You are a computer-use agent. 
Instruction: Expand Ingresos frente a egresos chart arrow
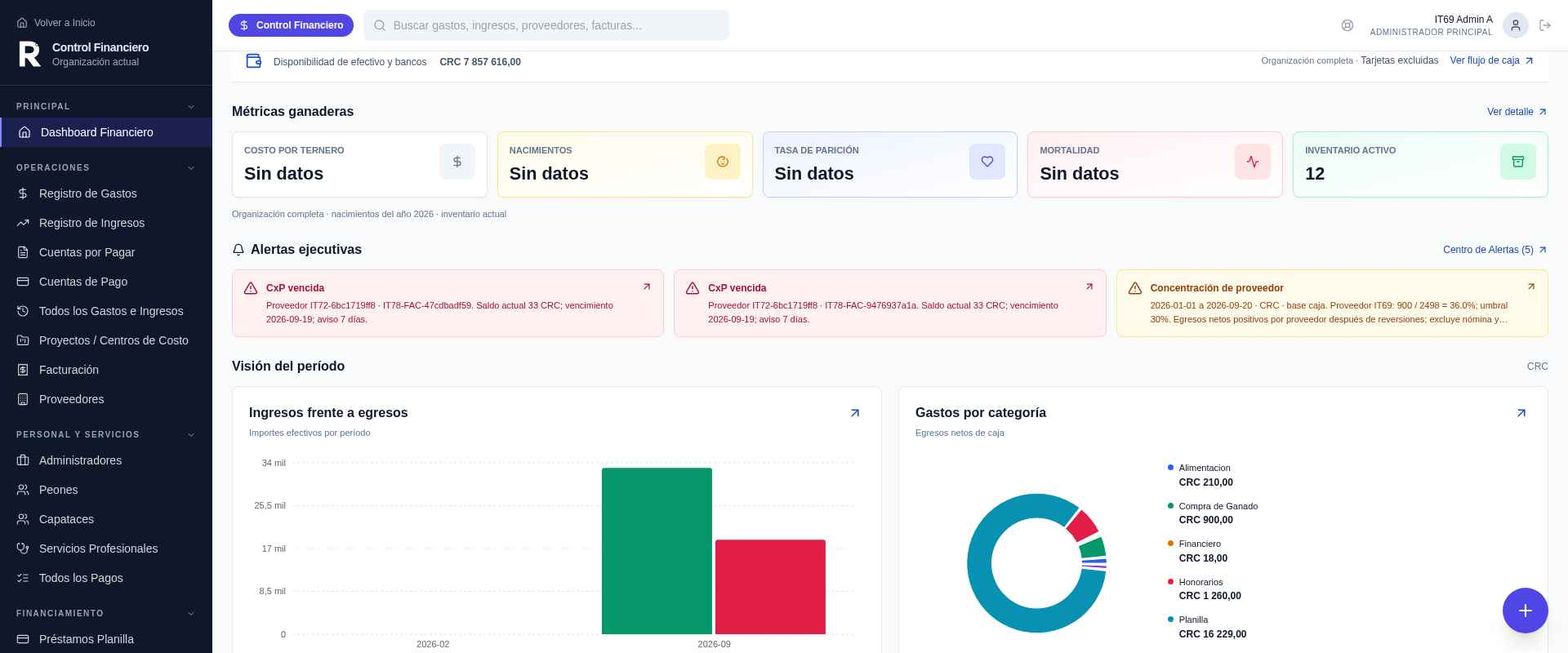pyautogui.click(x=854, y=413)
